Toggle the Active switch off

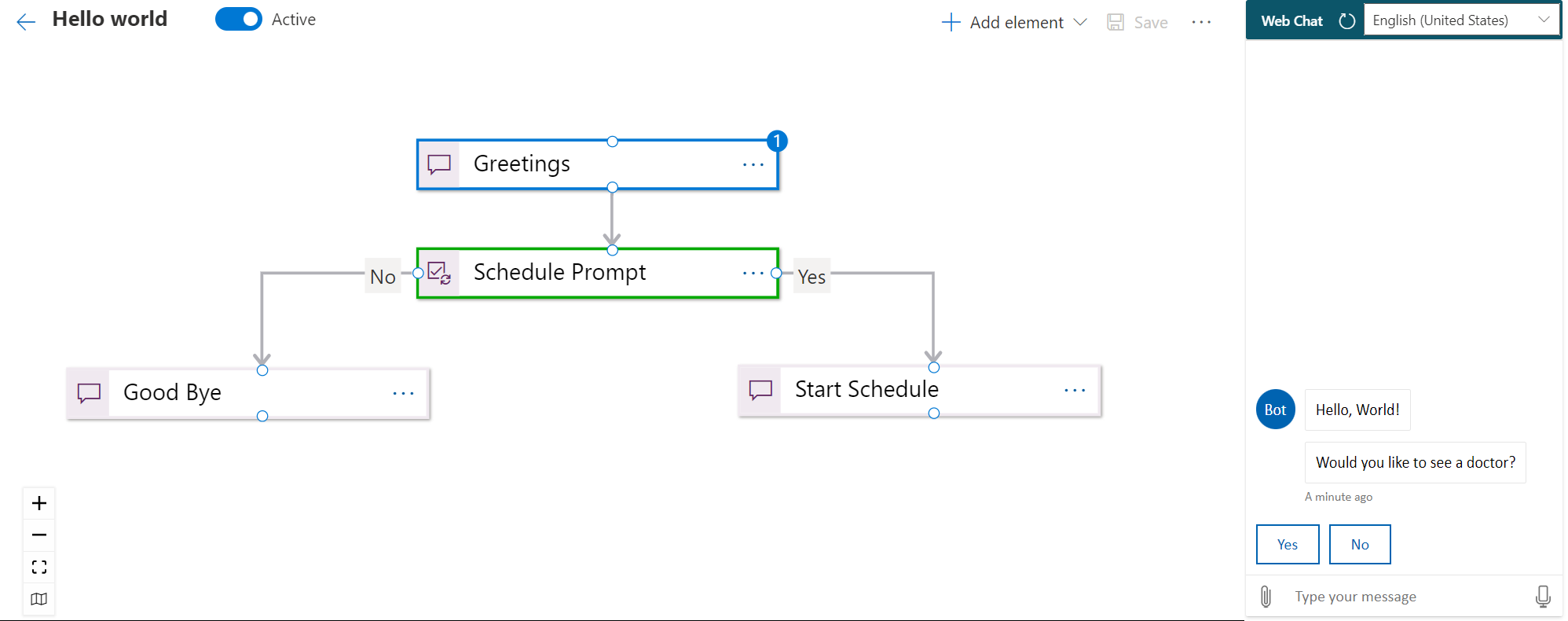pyautogui.click(x=239, y=19)
